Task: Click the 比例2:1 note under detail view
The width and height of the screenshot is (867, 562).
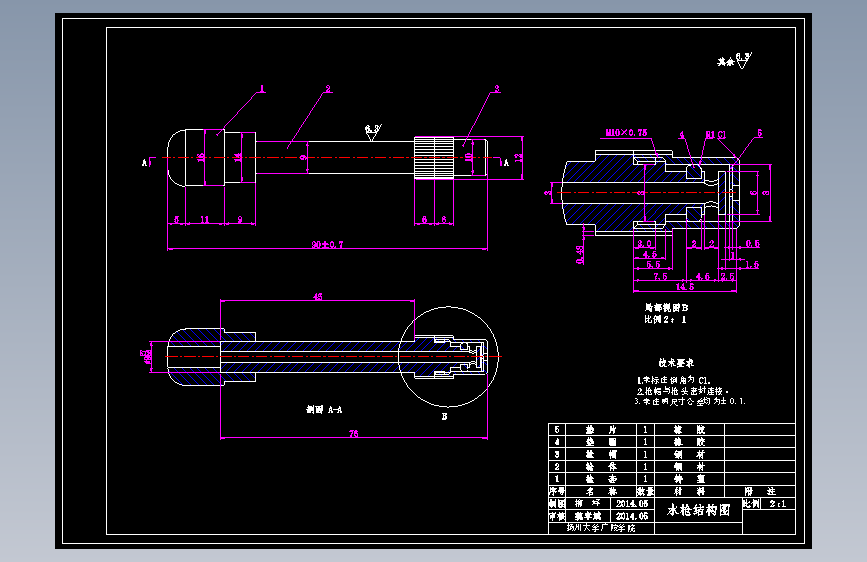Action: click(x=665, y=320)
